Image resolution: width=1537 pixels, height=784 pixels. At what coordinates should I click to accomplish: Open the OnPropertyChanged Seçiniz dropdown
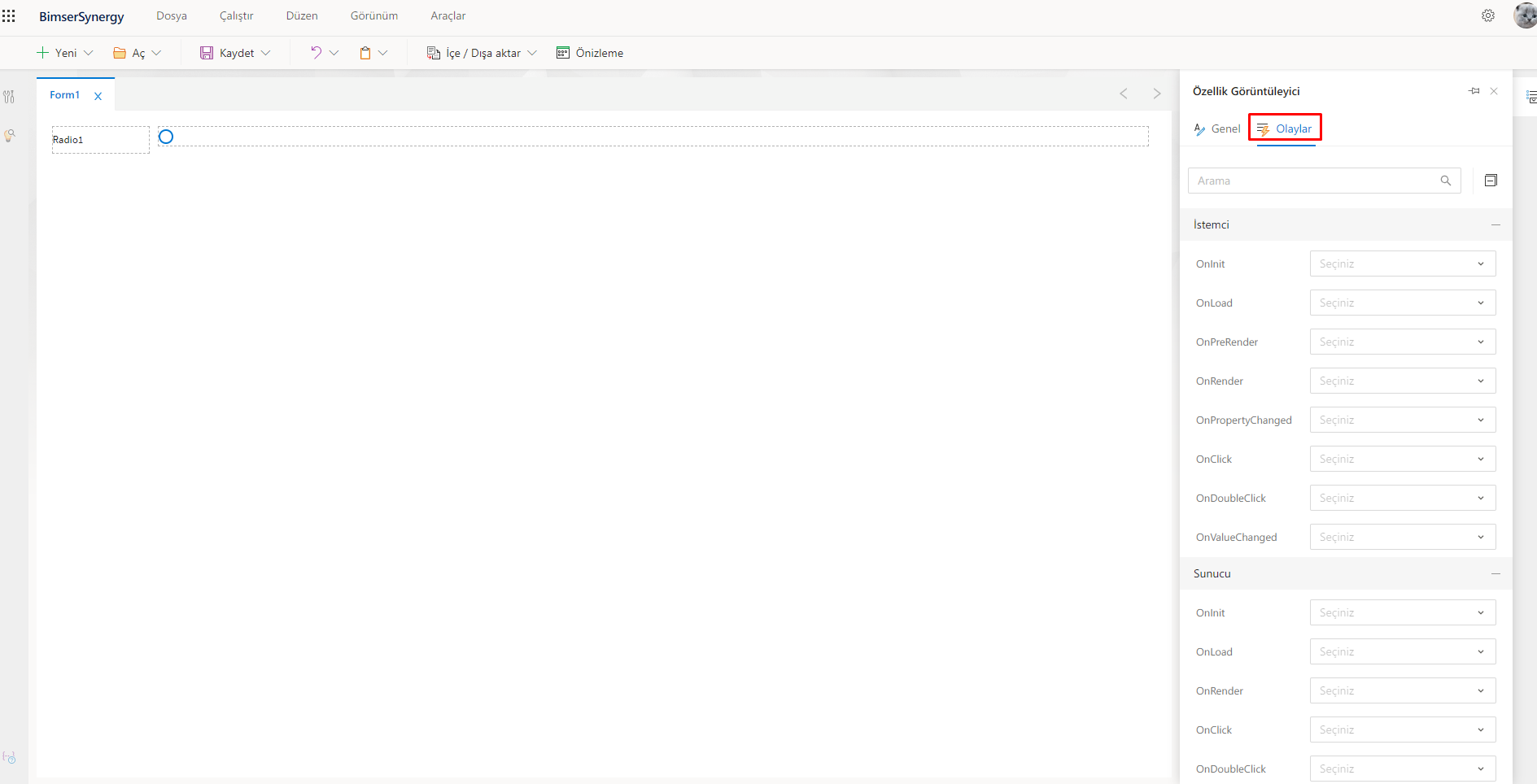pyautogui.click(x=1403, y=420)
